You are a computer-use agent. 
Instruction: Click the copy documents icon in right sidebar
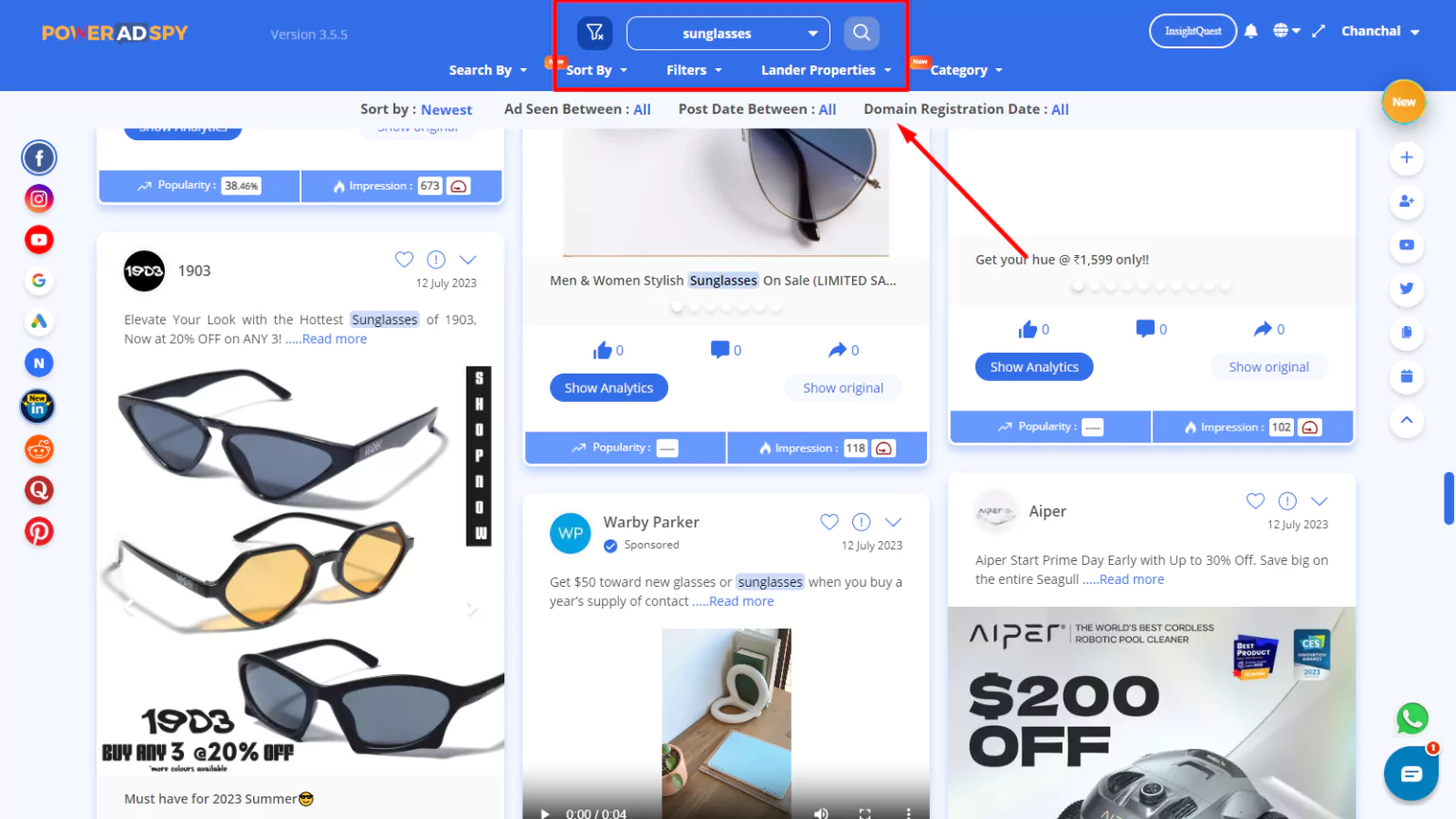point(1407,332)
